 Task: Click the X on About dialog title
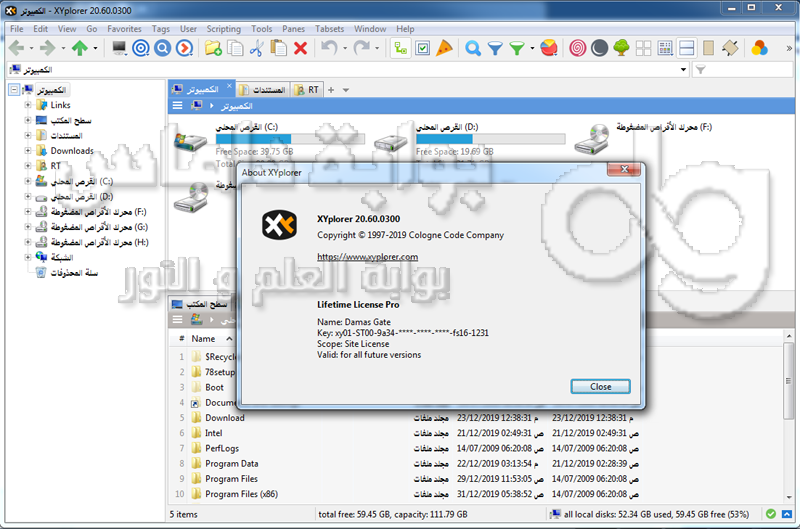point(624,169)
